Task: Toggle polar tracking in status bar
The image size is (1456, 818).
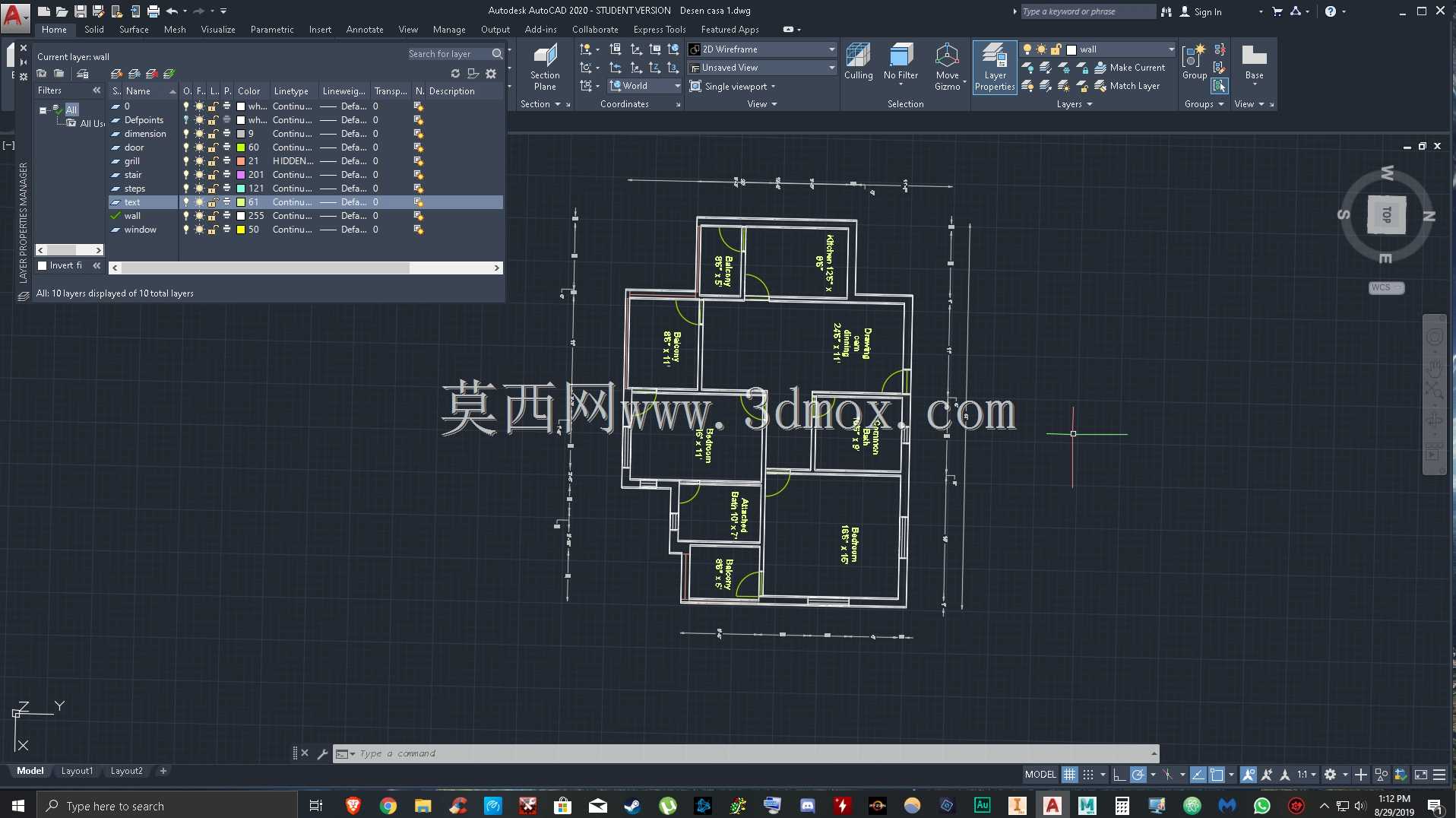Action: tap(1137, 775)
